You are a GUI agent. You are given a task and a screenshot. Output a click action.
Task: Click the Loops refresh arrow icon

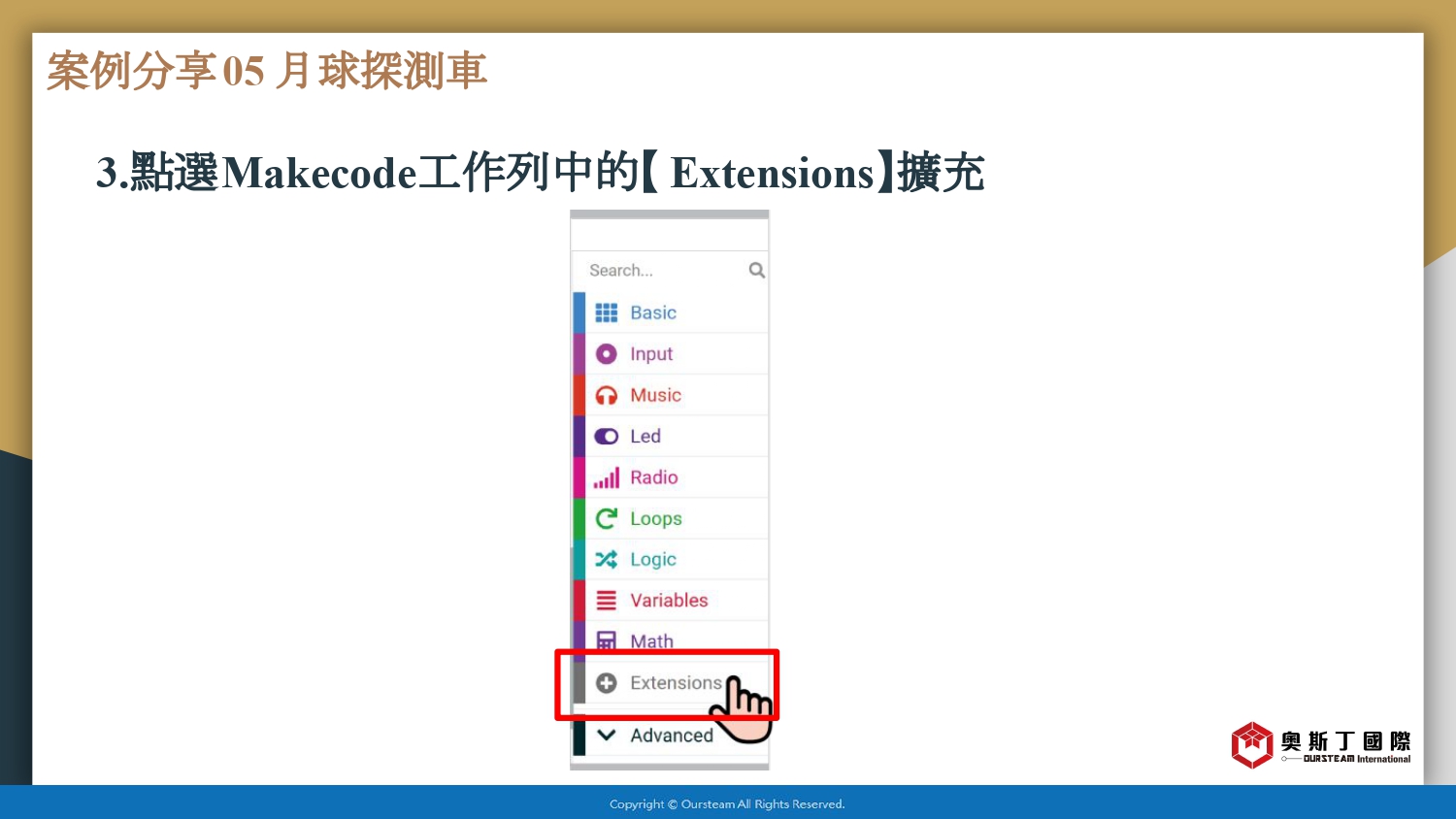tap(607, 518)
